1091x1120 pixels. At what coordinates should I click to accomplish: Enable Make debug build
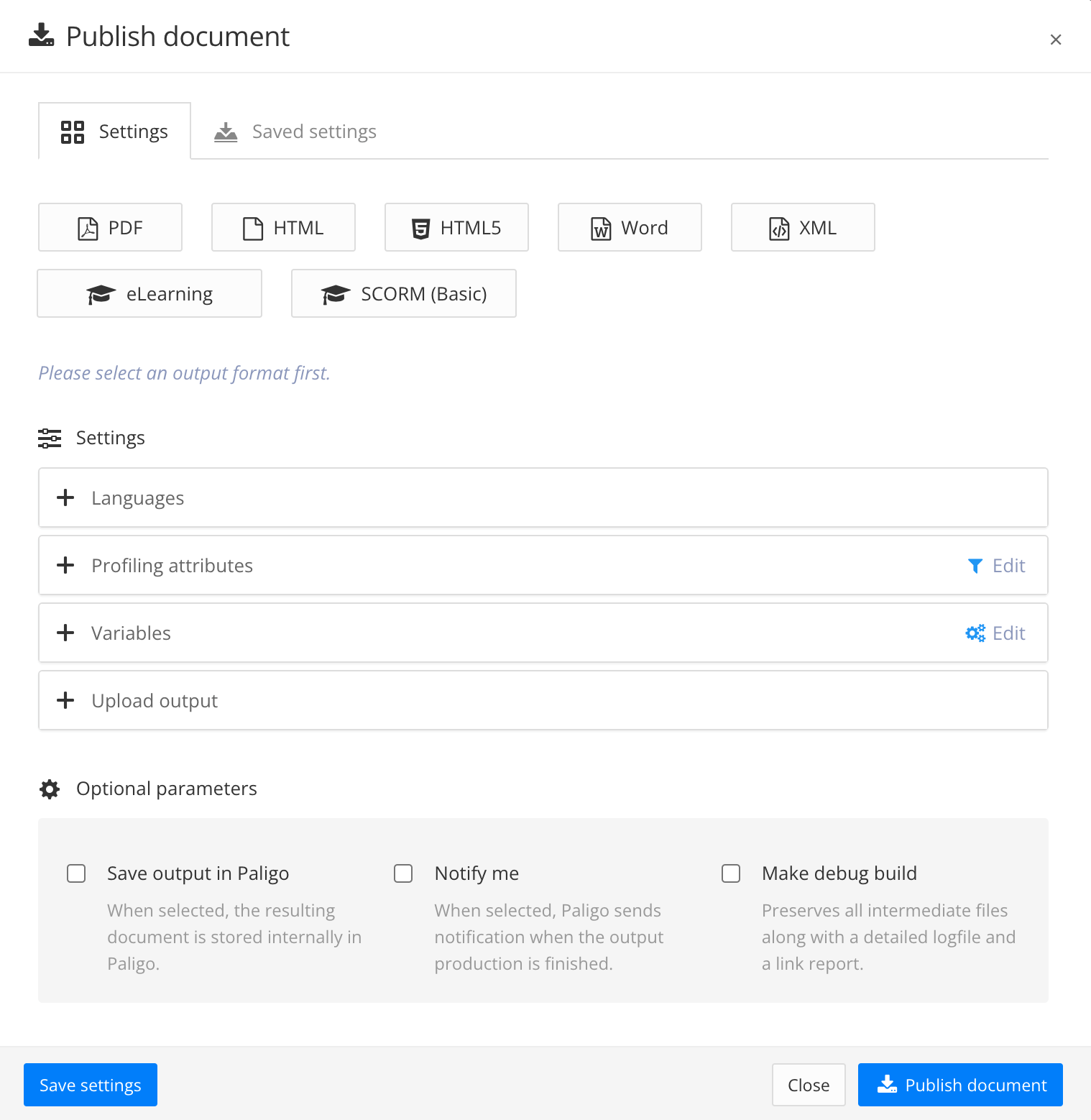pos(731,873)
